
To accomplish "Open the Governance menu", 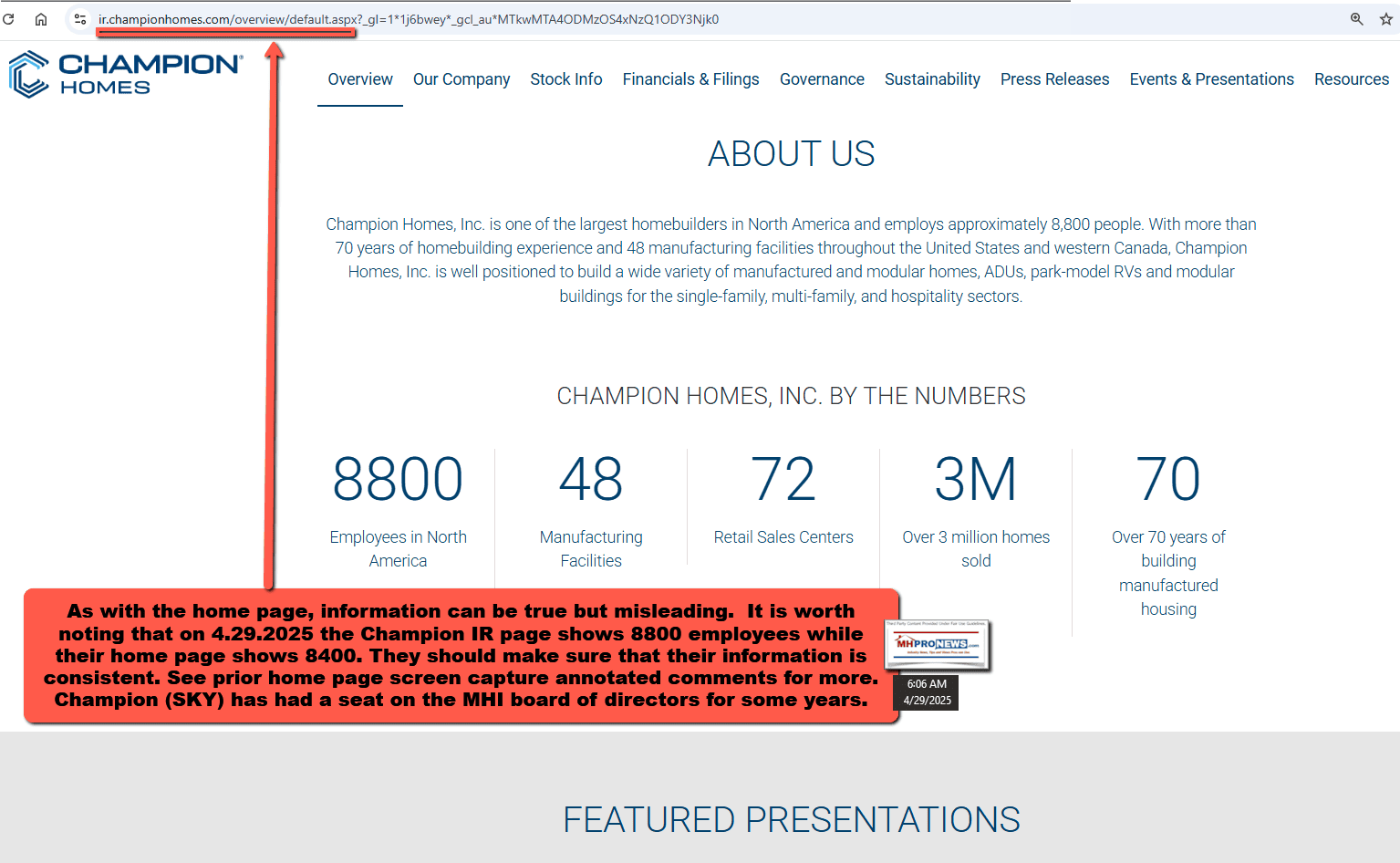I will coord(822,79).
